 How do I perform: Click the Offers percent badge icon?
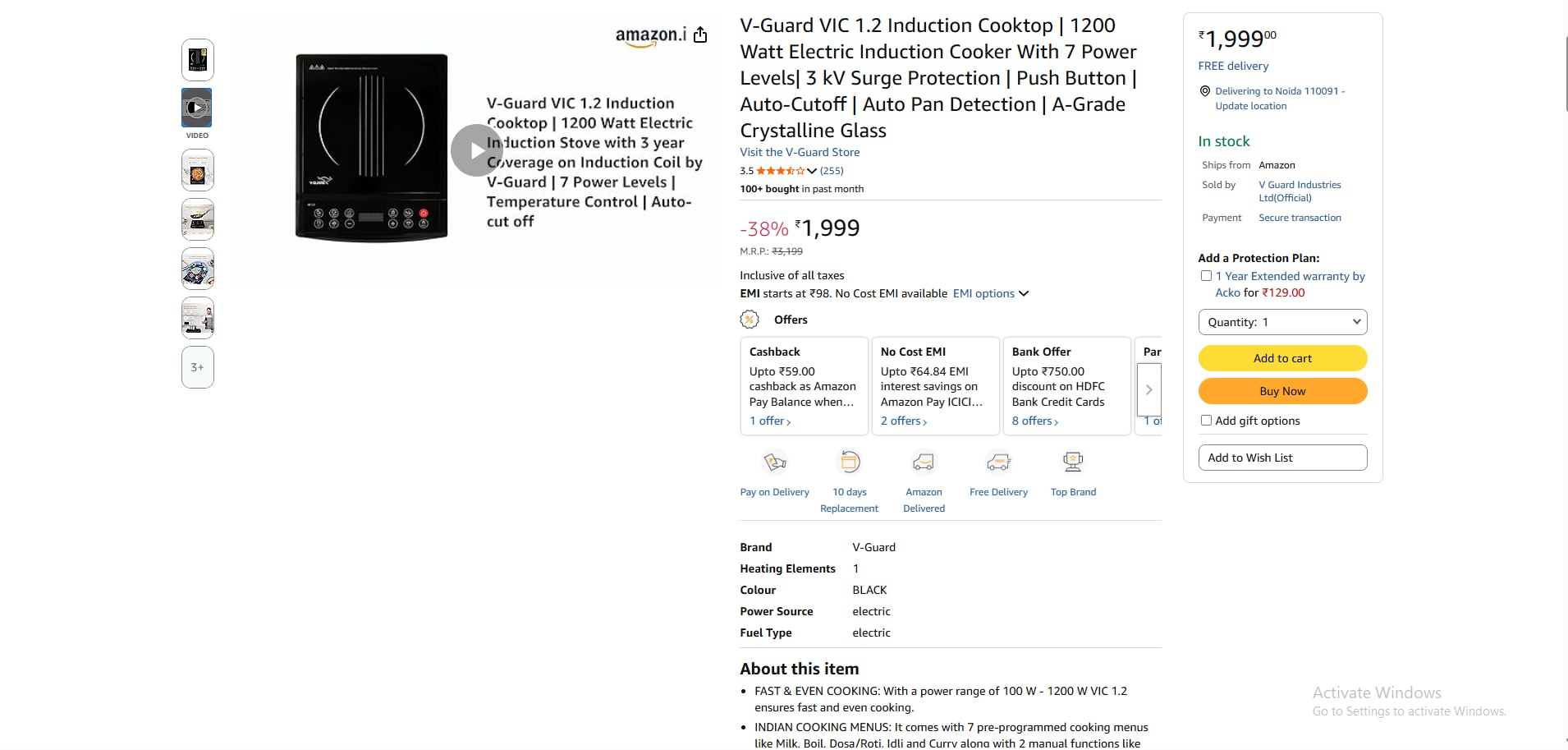tap(750, 320)
